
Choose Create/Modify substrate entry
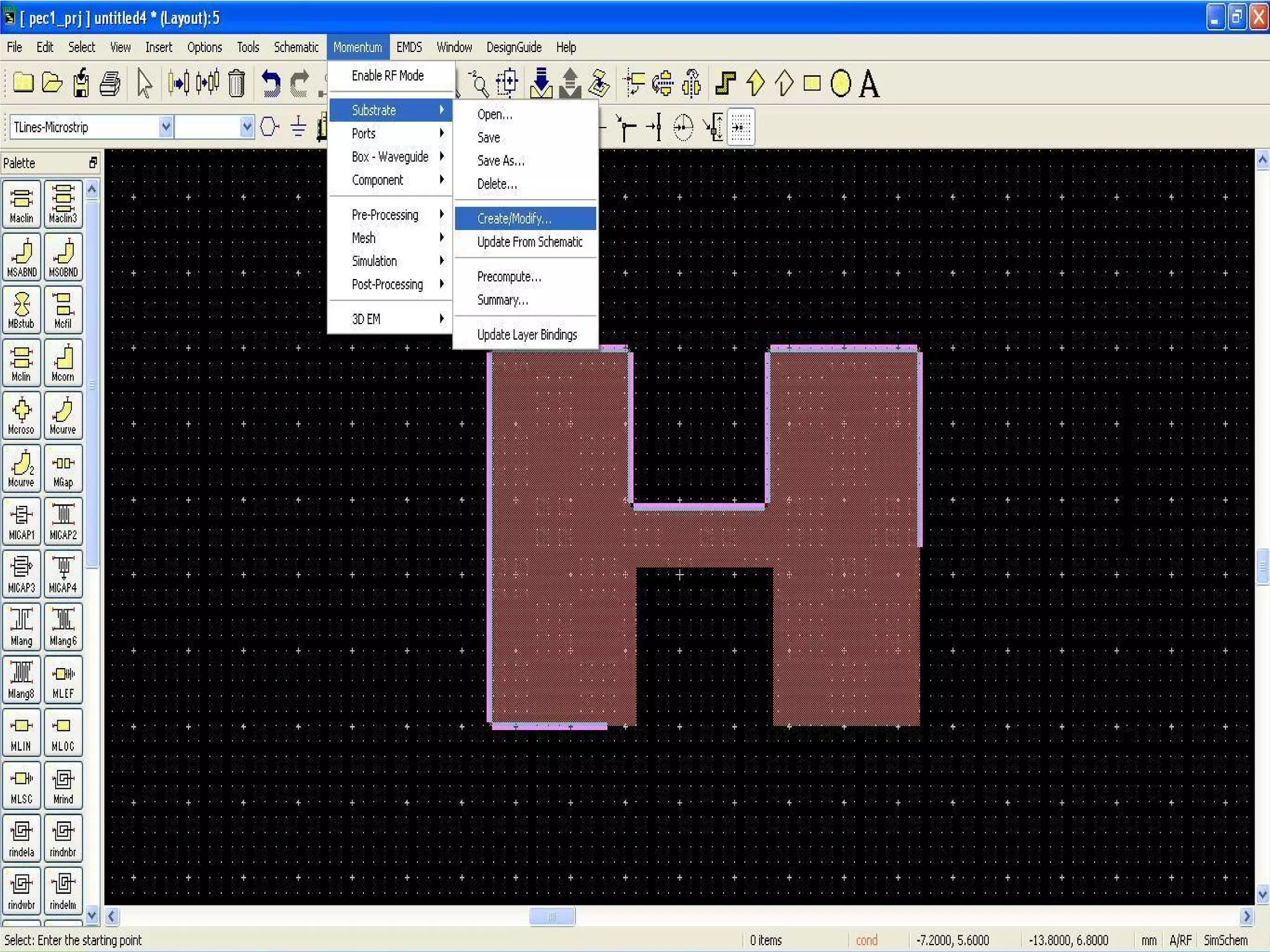(513, 218)
